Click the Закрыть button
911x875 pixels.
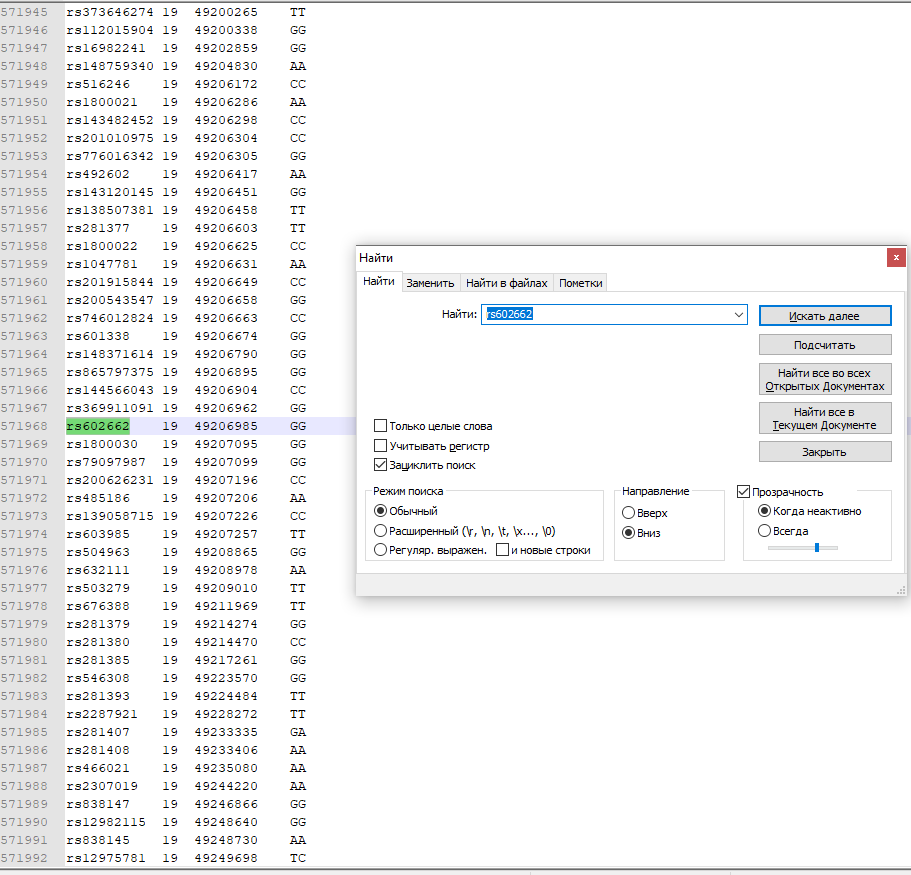point(824,452)
